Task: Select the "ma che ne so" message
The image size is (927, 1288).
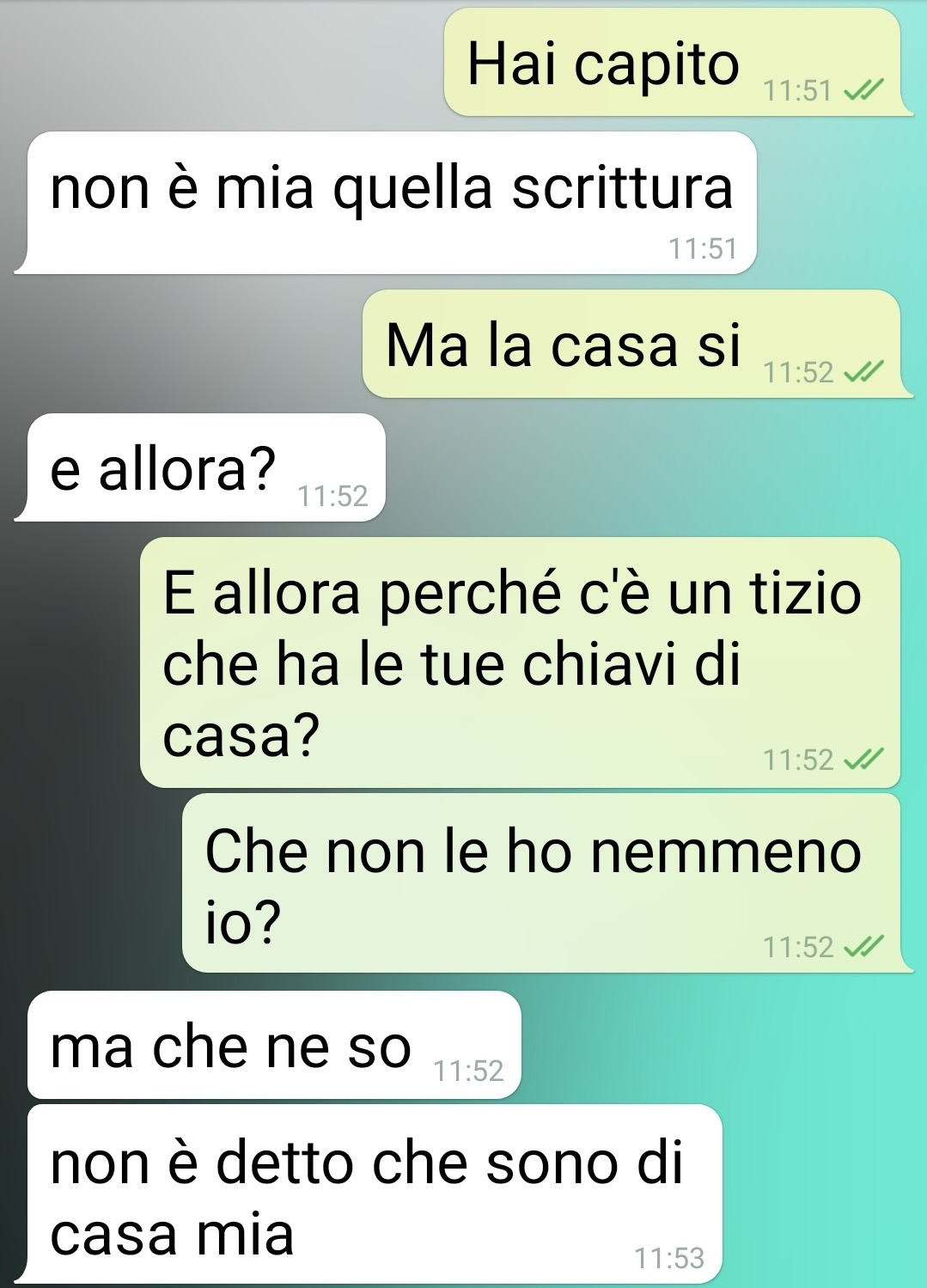Action: (275, 1045)
